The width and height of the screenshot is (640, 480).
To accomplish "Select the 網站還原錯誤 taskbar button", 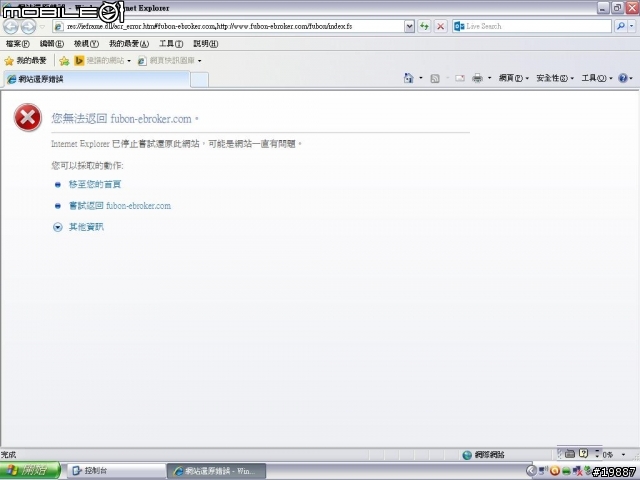I will (x=216, y=471).
